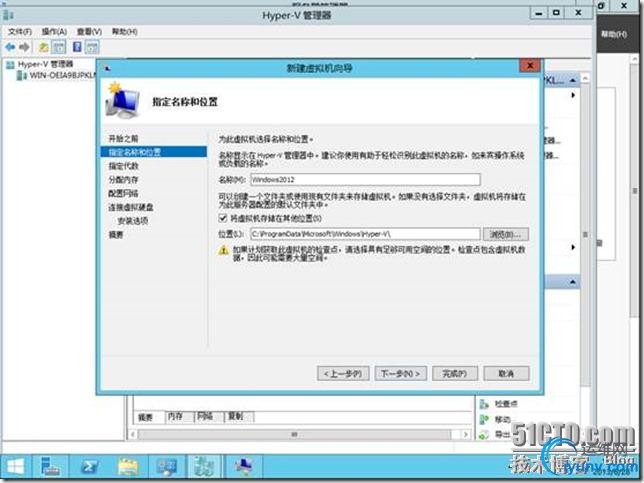This screenshot has width=644, height=483.
Task: Click the 帮助(H) item in background window
Action: (x=614, y=34)
